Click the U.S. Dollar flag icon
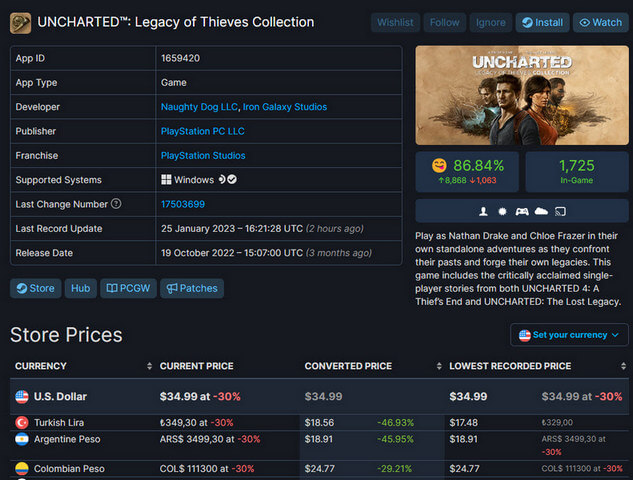The width and height of the screenshot is (633, 480). [22, 397]
